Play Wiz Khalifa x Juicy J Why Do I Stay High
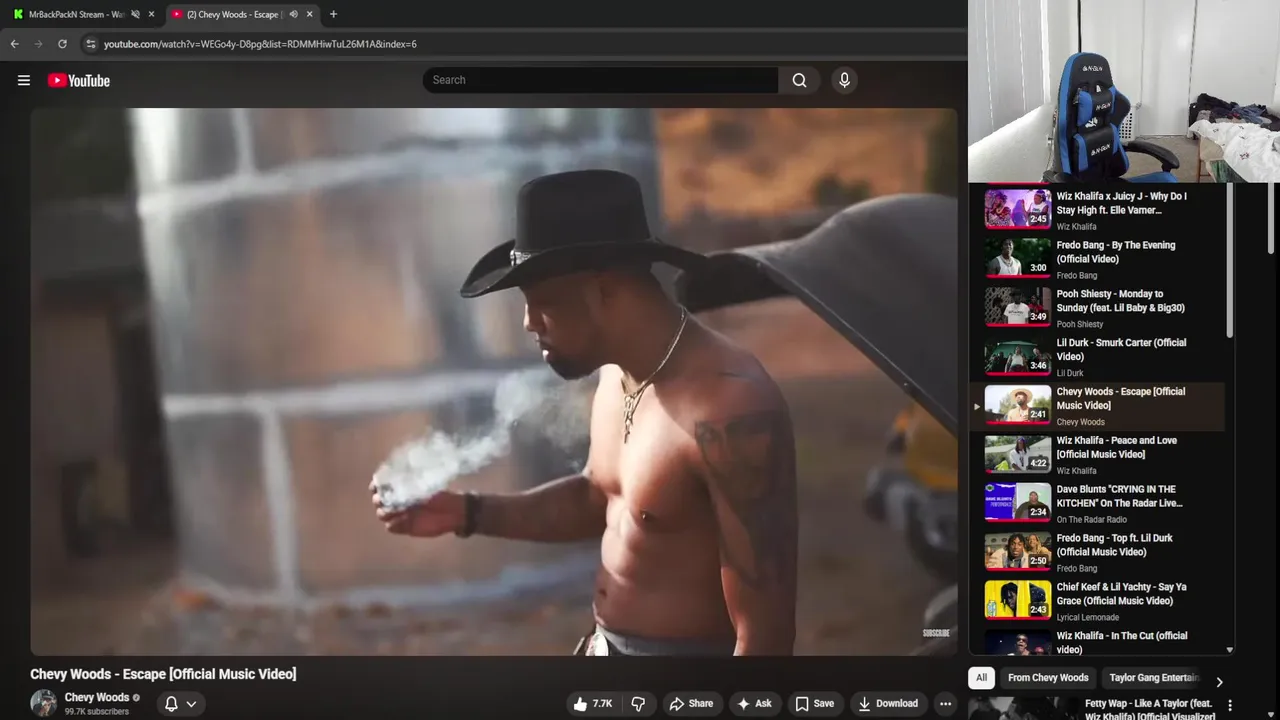This screenshot has height=720, width=1280. tap(1018, 208)
